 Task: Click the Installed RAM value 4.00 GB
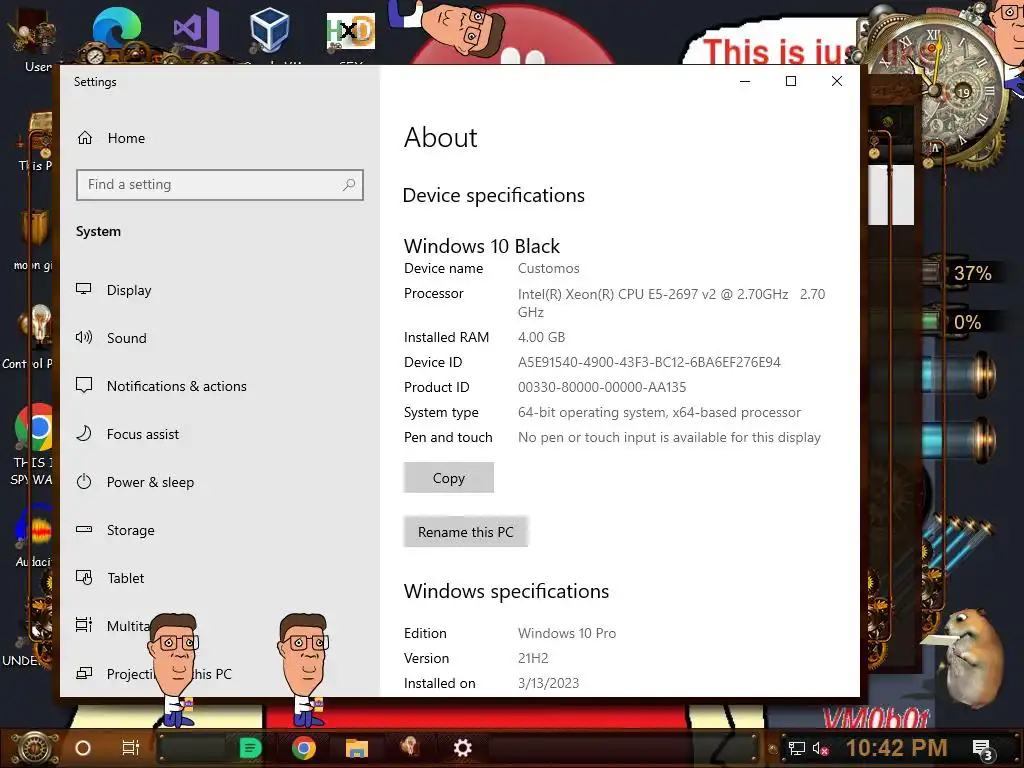click(541, 338)
